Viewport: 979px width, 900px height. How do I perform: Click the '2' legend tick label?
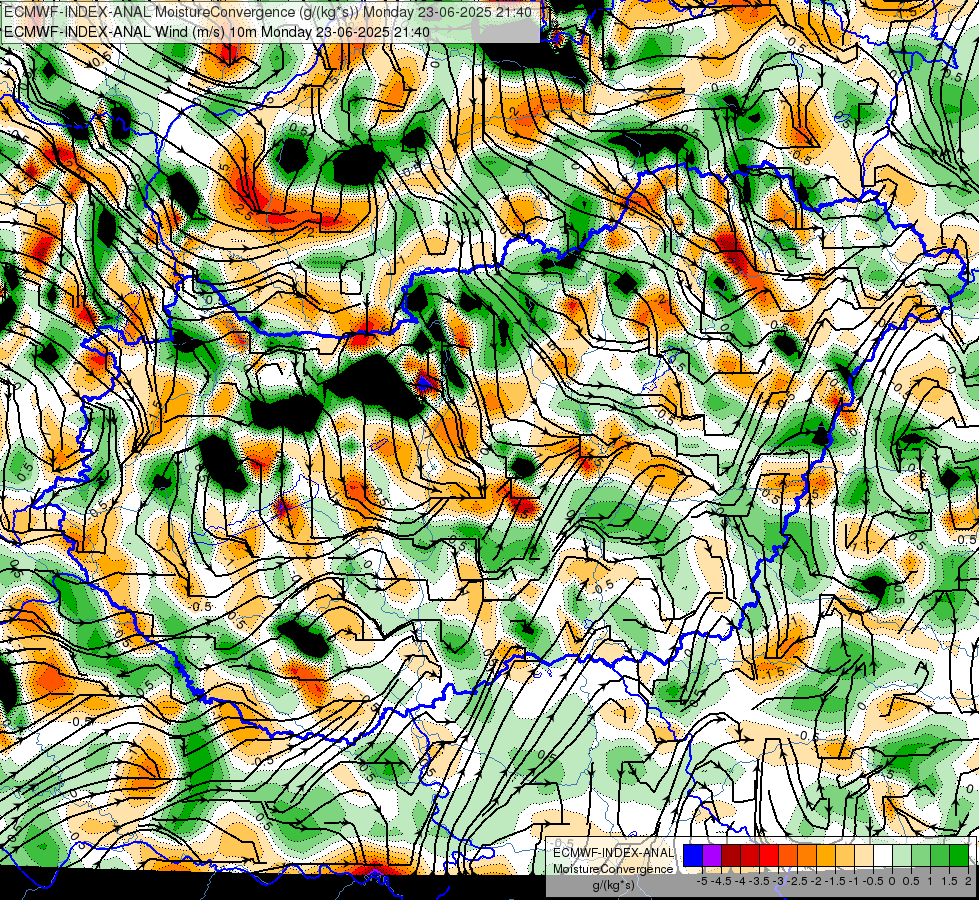pyautogui.click(x=968, y=881)
